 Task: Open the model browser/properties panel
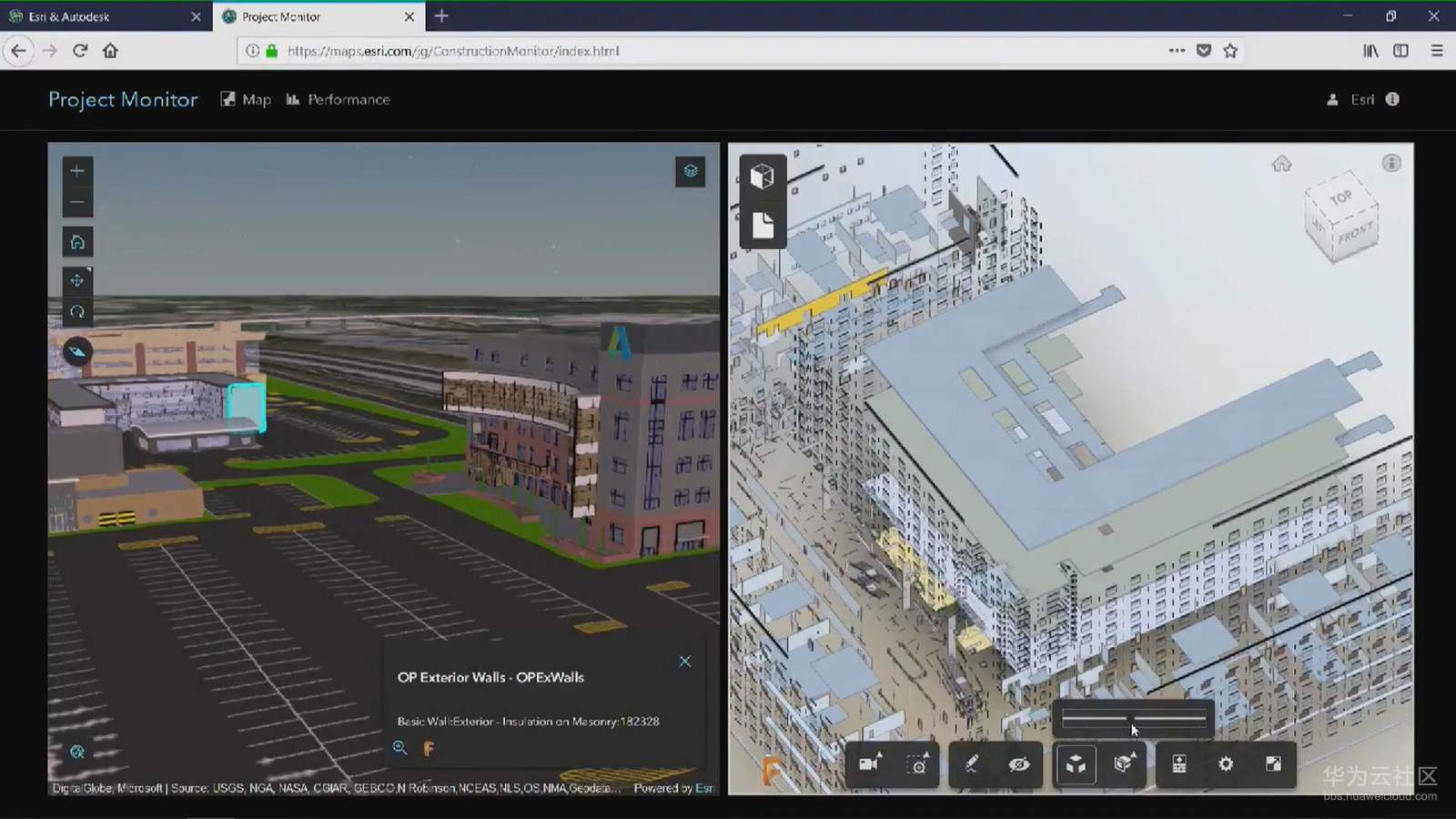coord(1179,763)
